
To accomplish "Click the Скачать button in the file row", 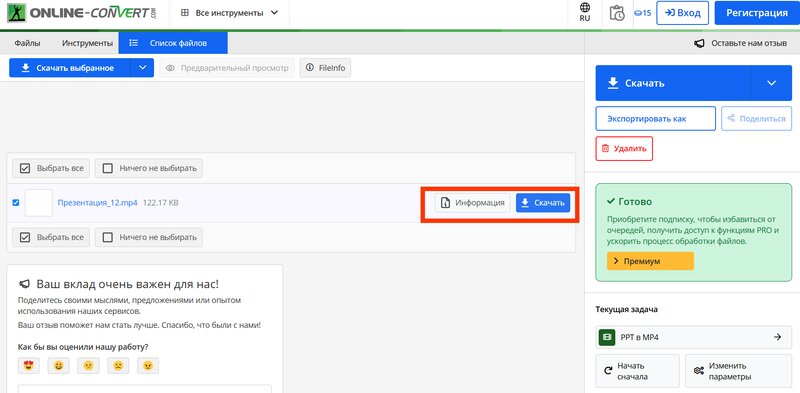I will tap(543, 203).
